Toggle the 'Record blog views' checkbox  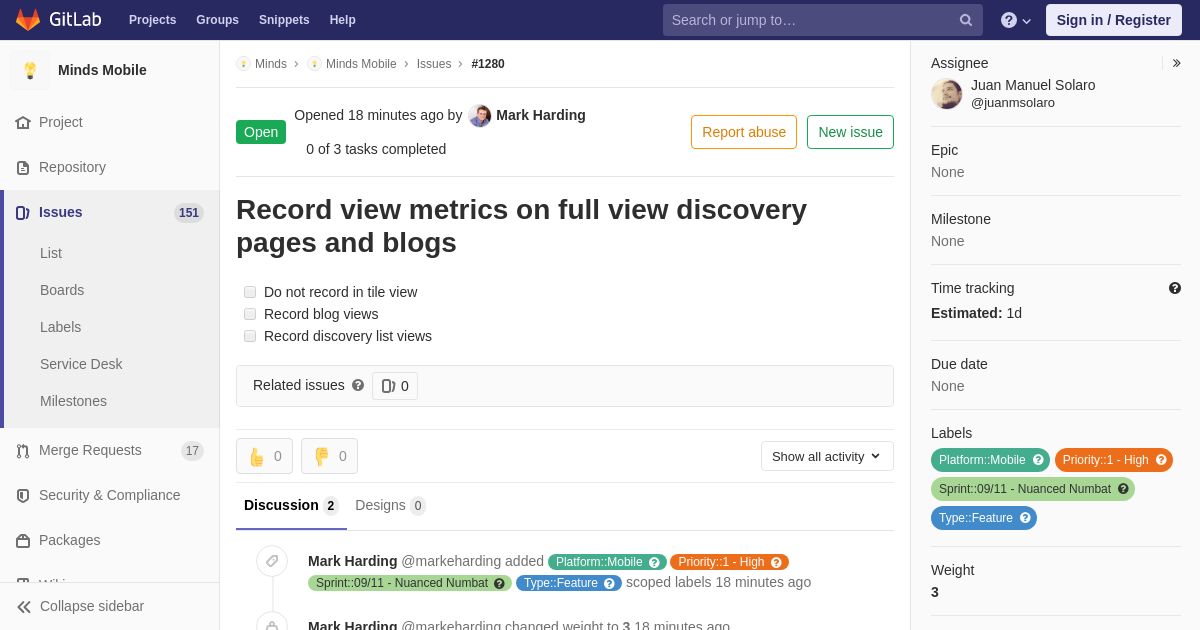pyautogui.click(x=250, y=314)
